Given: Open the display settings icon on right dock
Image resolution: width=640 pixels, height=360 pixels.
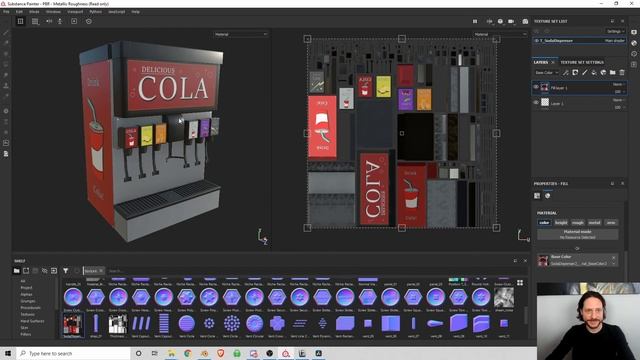Looking at the screenshot, I should (x=634, y=32).
